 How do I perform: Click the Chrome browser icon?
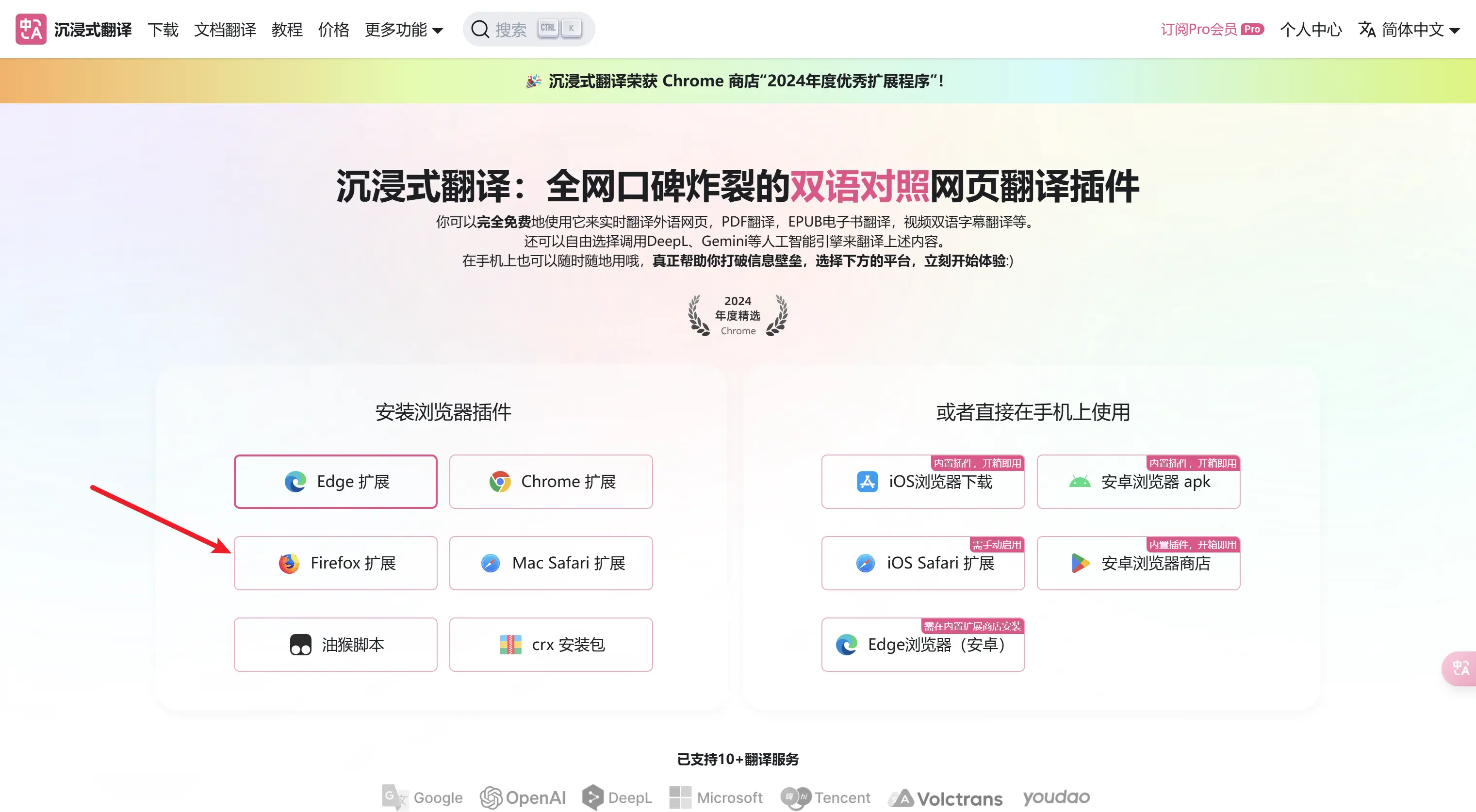pos(500,482)
